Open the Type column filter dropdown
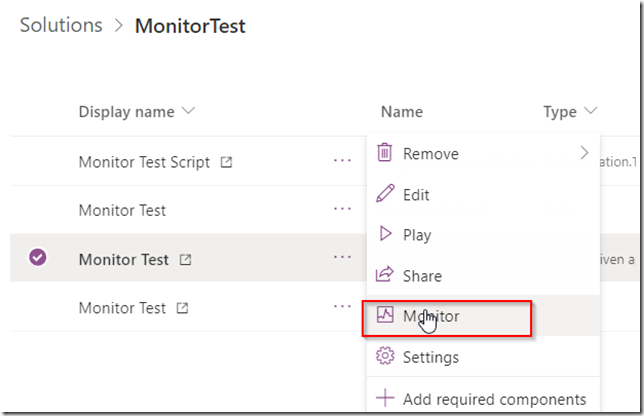The height and width of the screenshot is (416, 644). [x=591, y=110]
